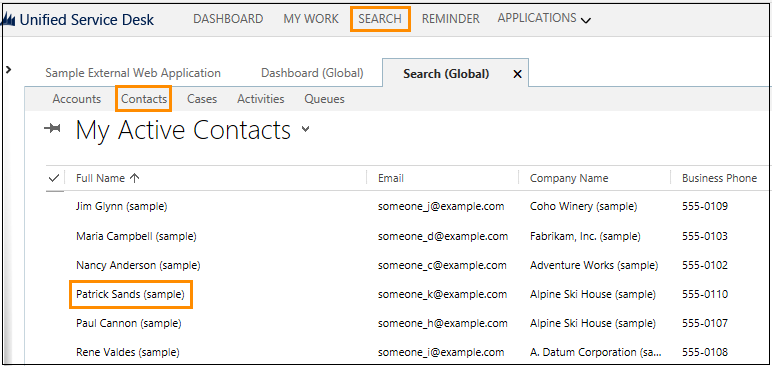
Task: Select phone number 555-0110
Action: pyautogui.click(x=705, y=295)
